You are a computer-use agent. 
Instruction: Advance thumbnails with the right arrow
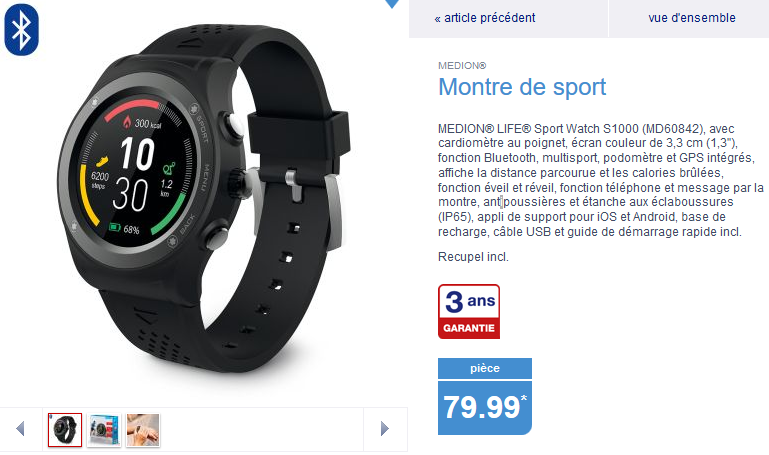pyautogui.click(x=385, y=429)
